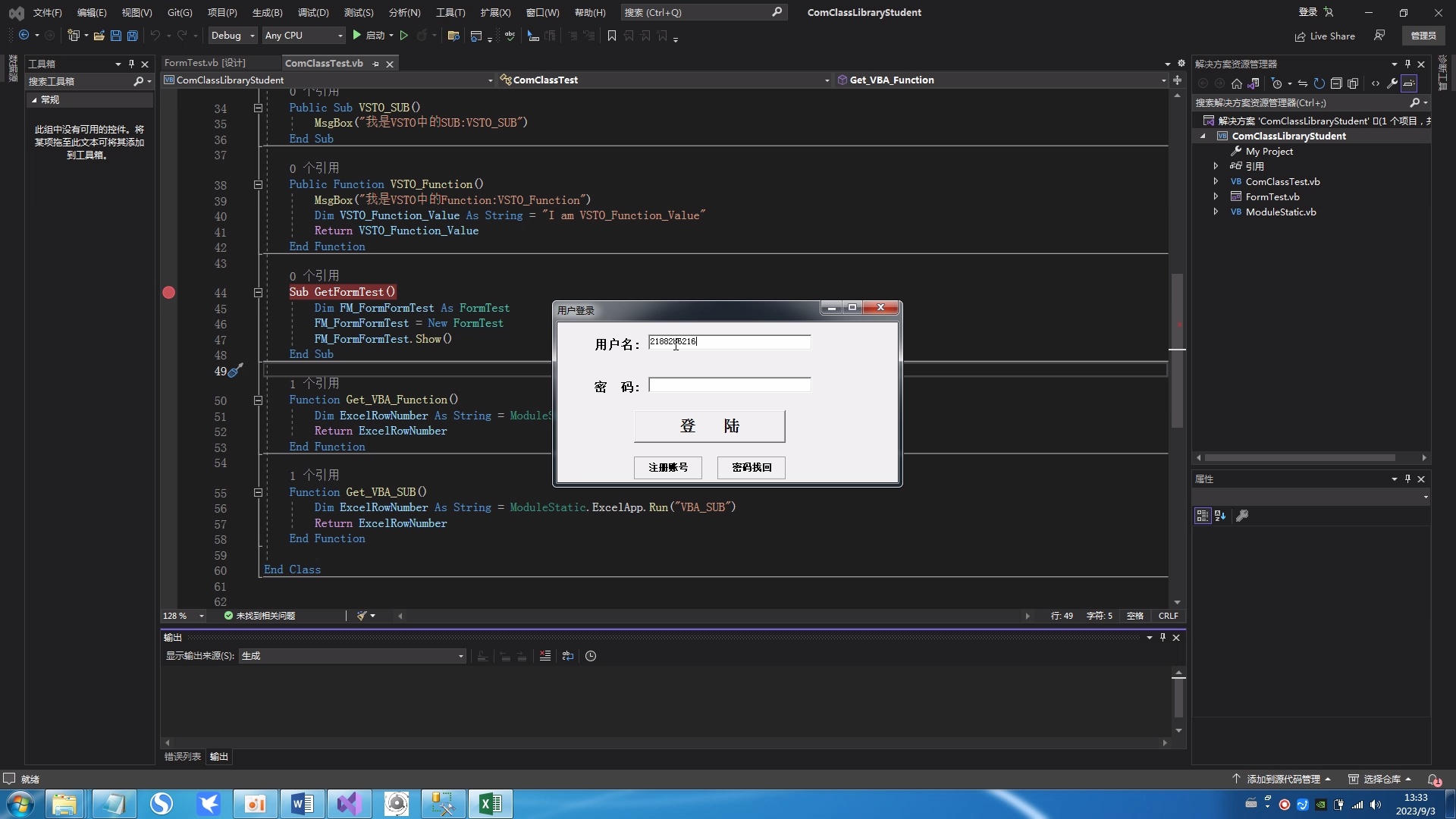Switch to the FormTest.vb [设计] tab
The width and height of the screenshot is (1456, 819).
tap(205, 63)
